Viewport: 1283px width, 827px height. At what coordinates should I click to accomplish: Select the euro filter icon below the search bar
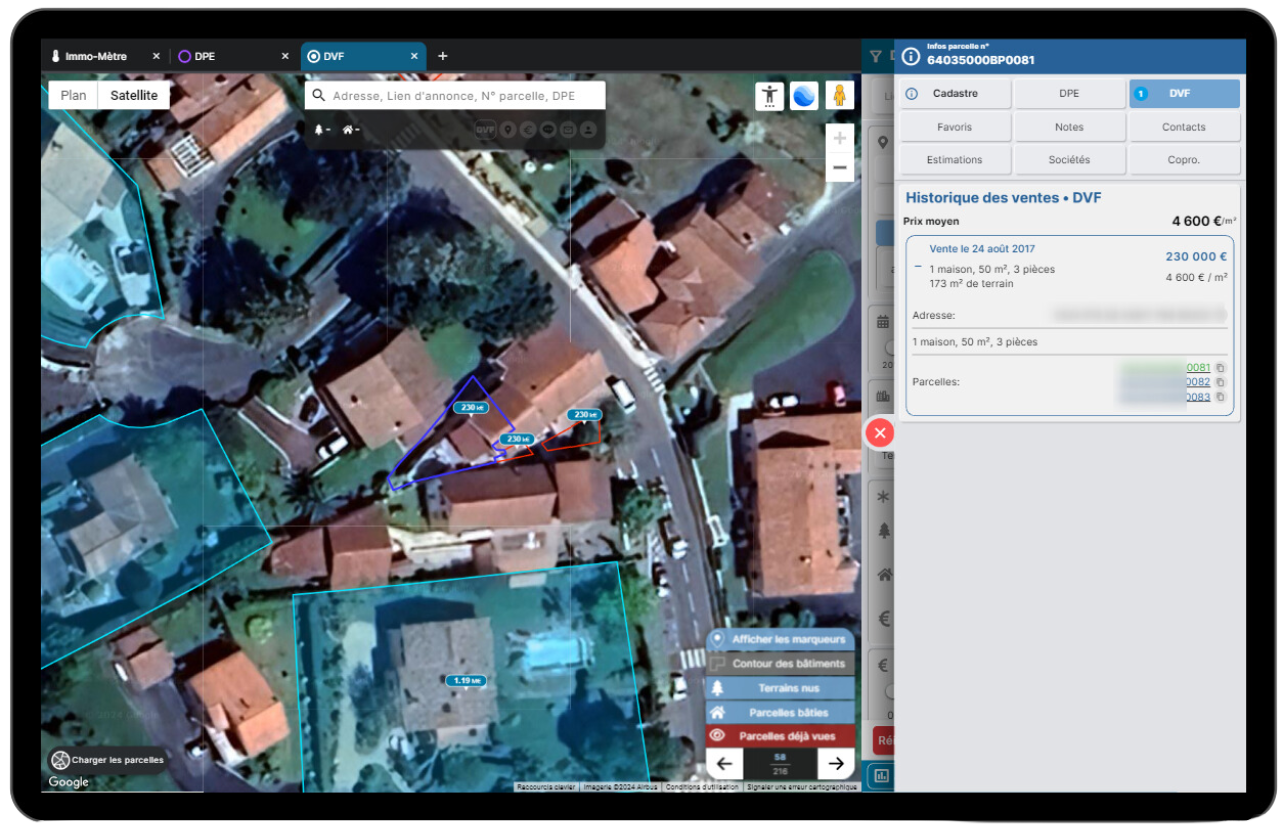[x=528, y=130]
